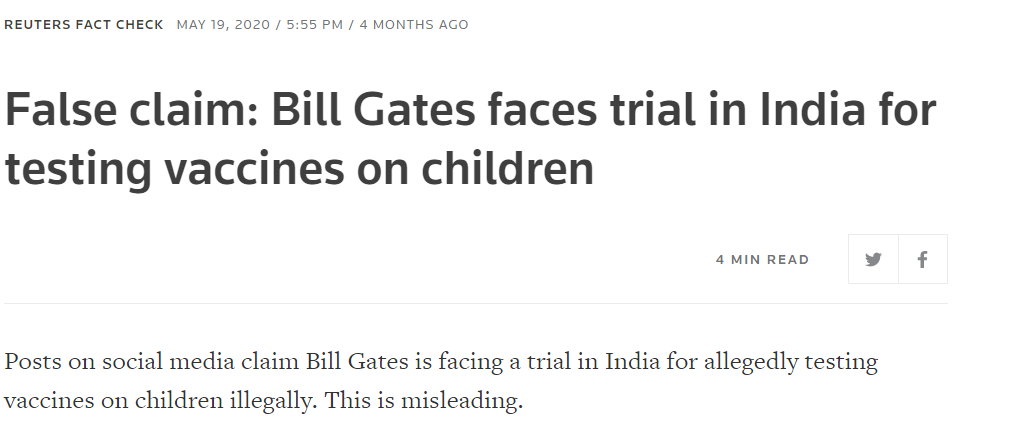Click the horizontal divider under share buttons

(476, 303)
